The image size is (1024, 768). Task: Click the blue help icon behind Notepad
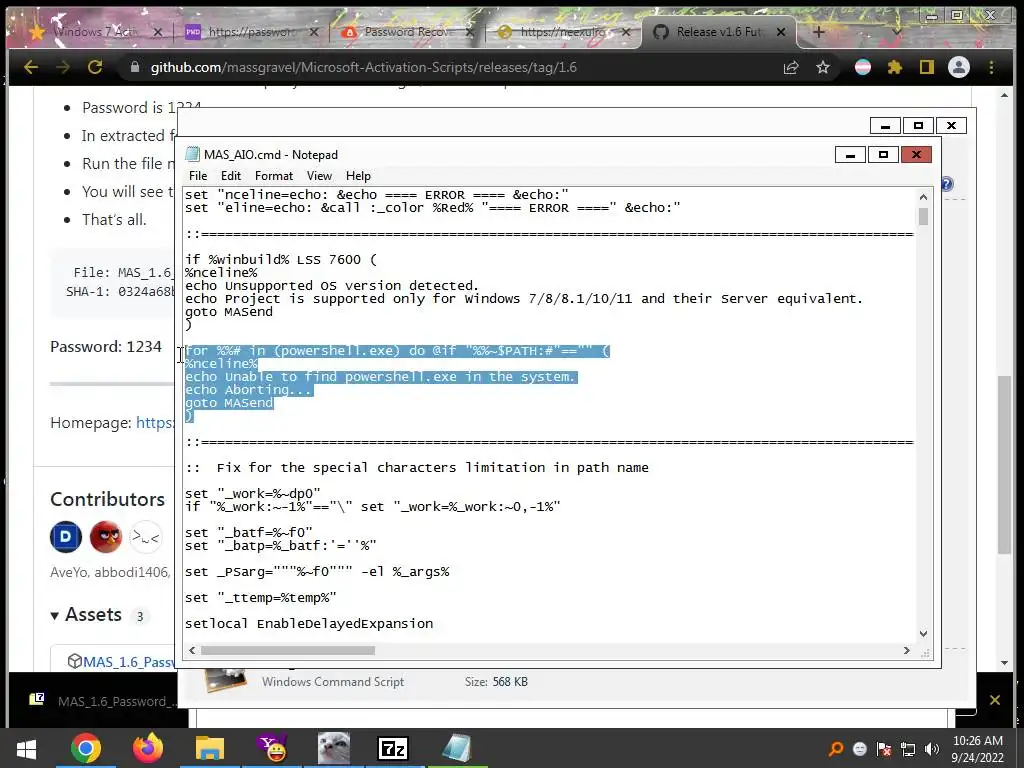[x=947, y=184]
